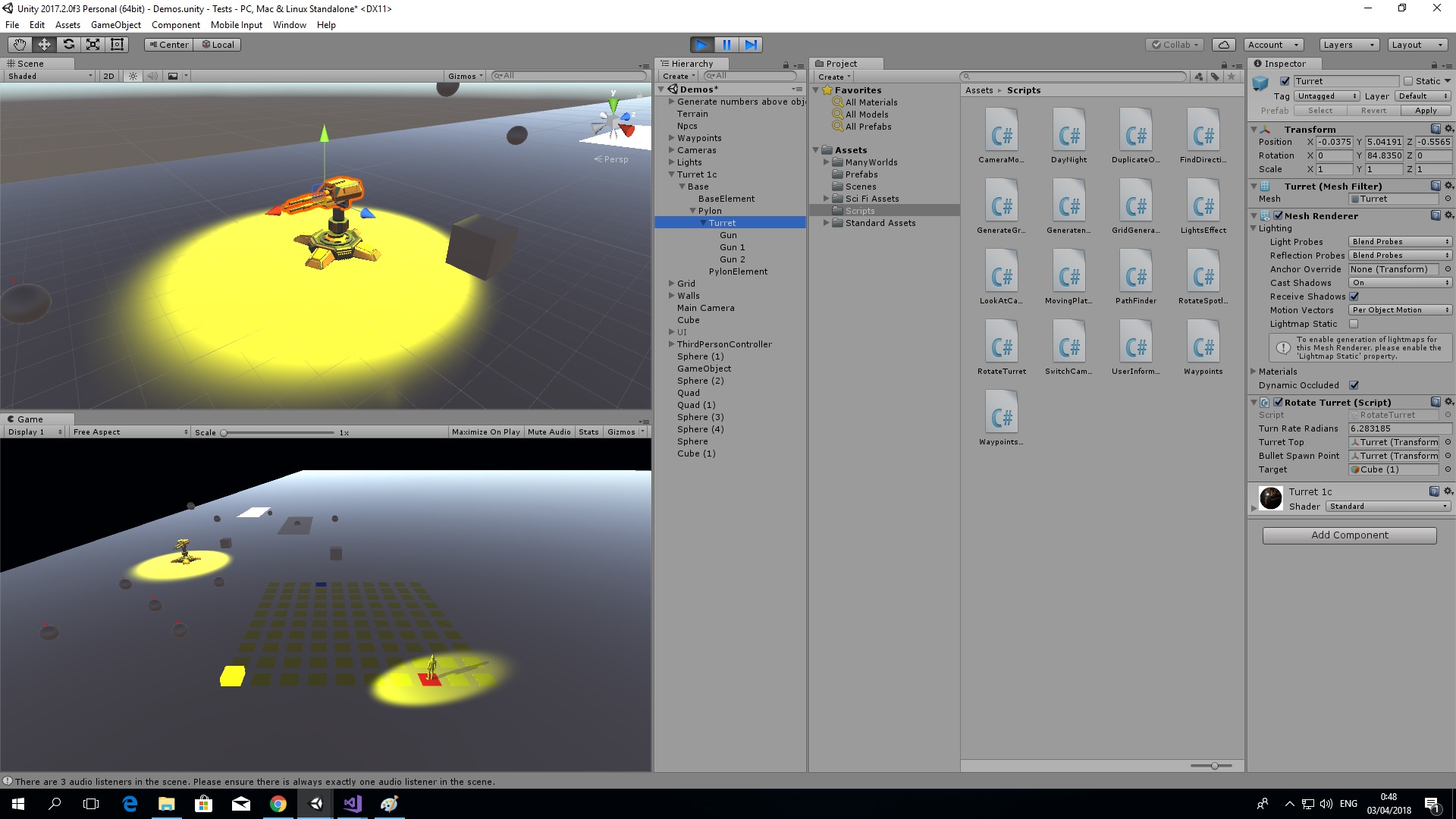Viewport: 1456px width, 819px height.
Task: Select the Hand tool in toolbar
Action: click(x=20, y=45)
